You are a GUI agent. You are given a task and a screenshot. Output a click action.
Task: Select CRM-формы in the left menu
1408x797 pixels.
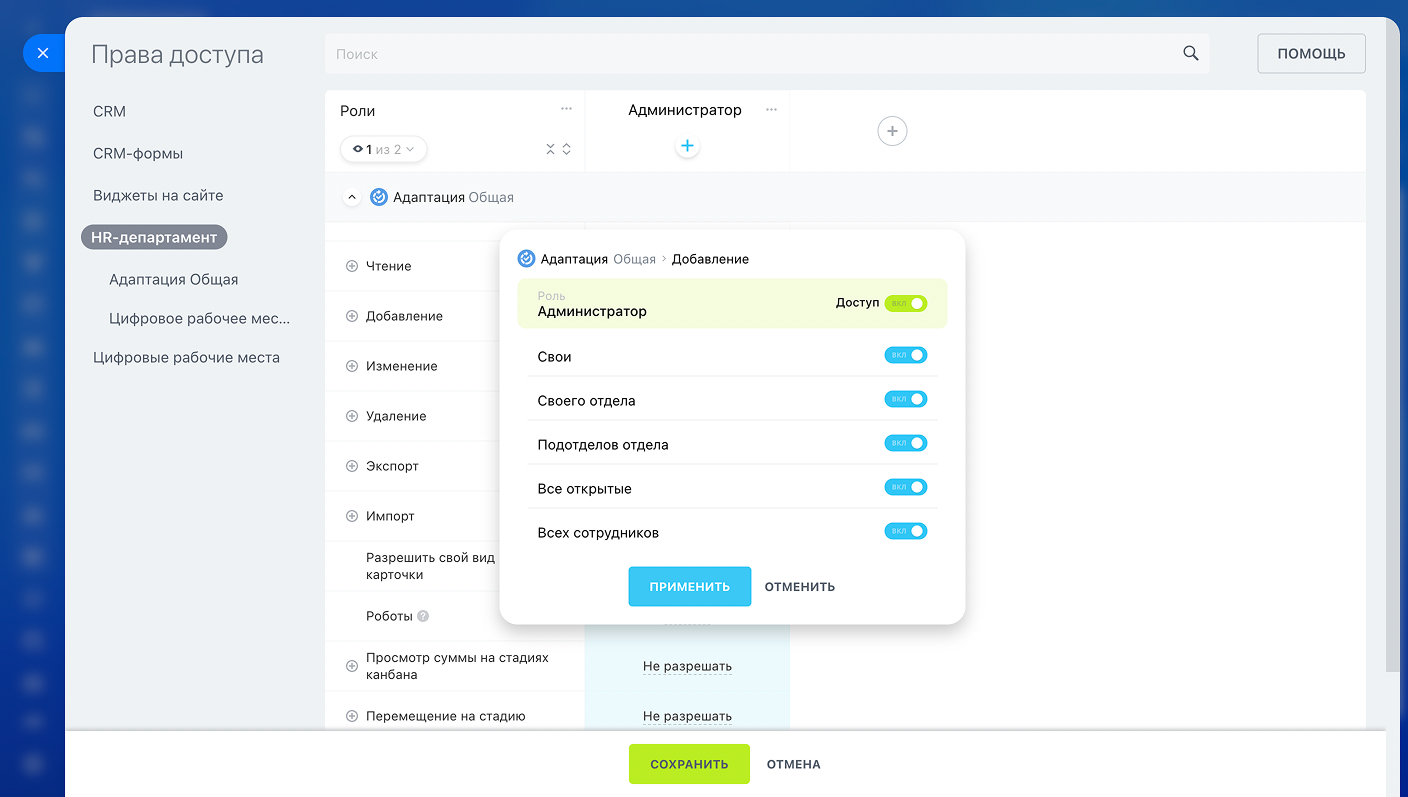click(138, 154)
